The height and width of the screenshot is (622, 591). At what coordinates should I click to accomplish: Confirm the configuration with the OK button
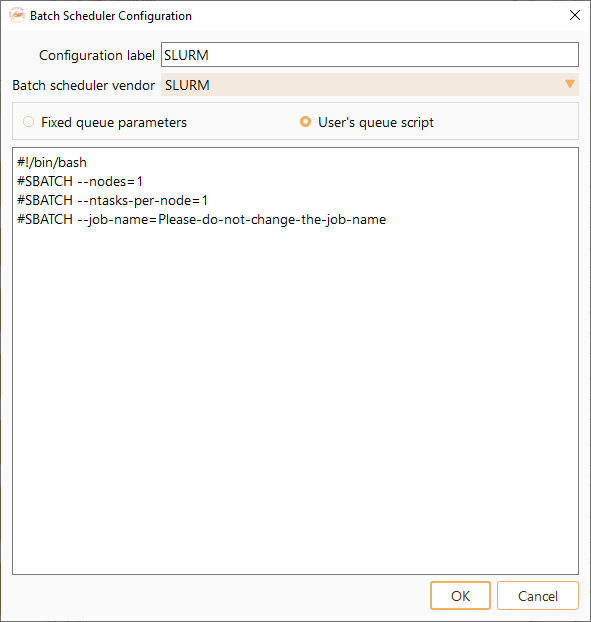coord(460,595)
